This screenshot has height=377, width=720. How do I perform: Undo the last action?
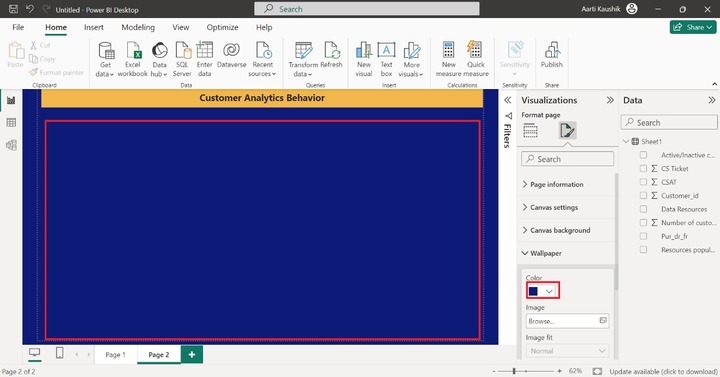click(30, 9)
